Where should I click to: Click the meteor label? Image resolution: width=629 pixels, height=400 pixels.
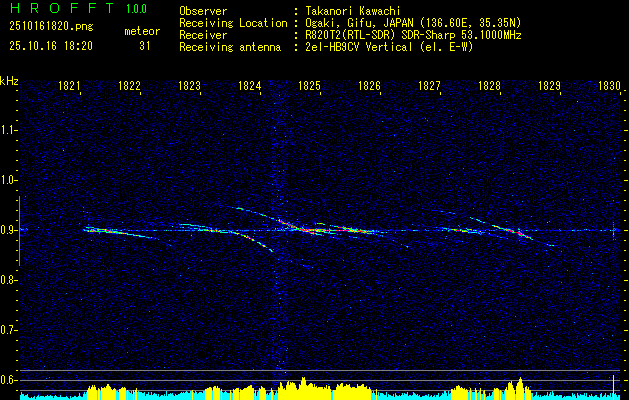142,31
